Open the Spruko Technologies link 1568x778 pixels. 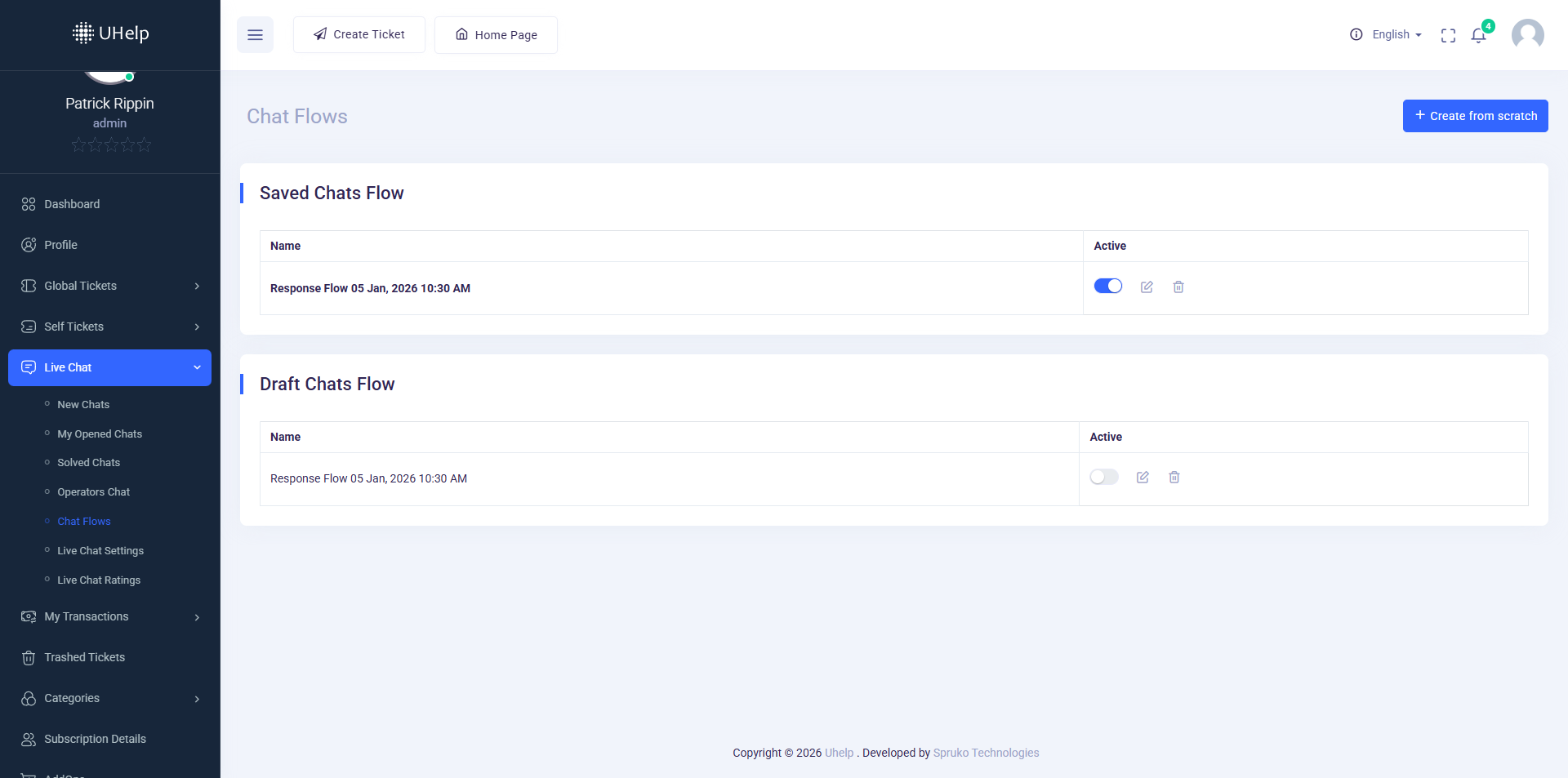(x=986, y=753)
